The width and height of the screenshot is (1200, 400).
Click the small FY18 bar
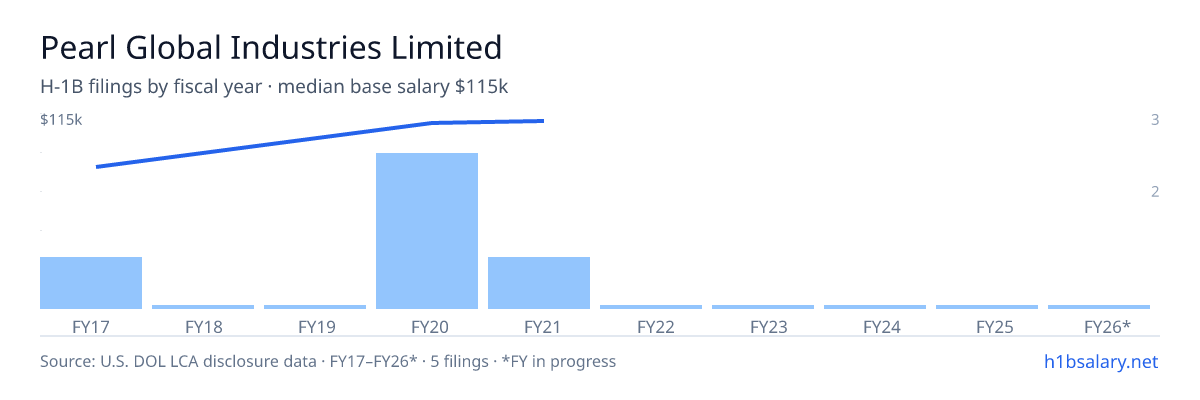pos(203,307)
